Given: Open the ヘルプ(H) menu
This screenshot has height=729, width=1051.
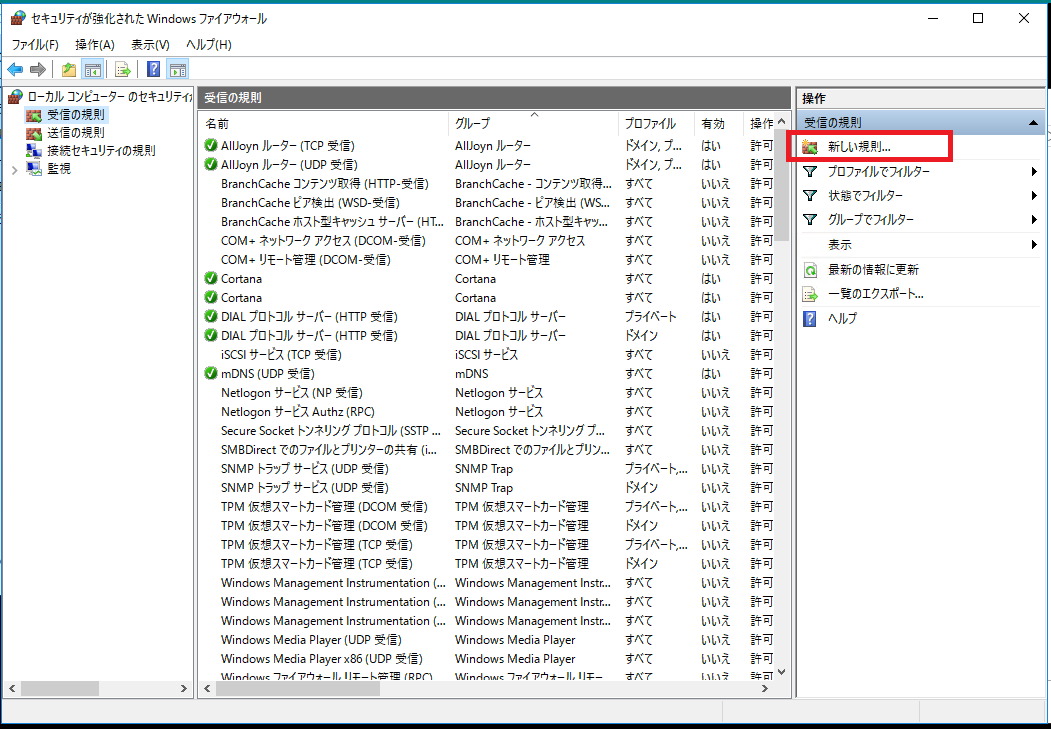Looking at the screenshot, I should (209, 45).
